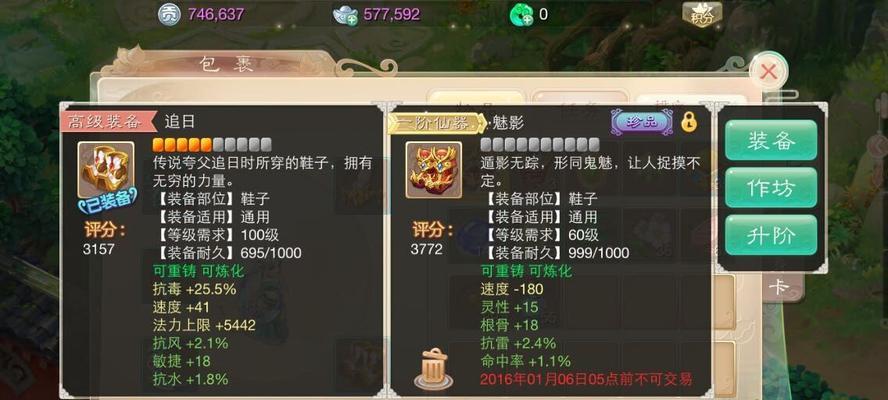Tap the 贡 contribution coin icon
The width and height of the screenshot is (888, 400).
pos(169,15)
